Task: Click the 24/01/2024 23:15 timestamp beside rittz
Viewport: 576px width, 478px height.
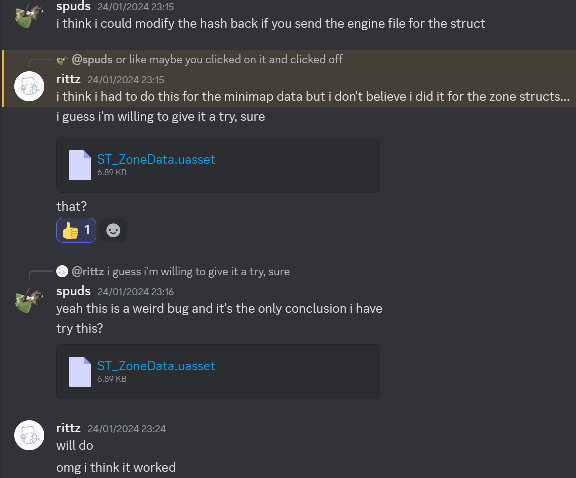Action: [x=126, y=80]
